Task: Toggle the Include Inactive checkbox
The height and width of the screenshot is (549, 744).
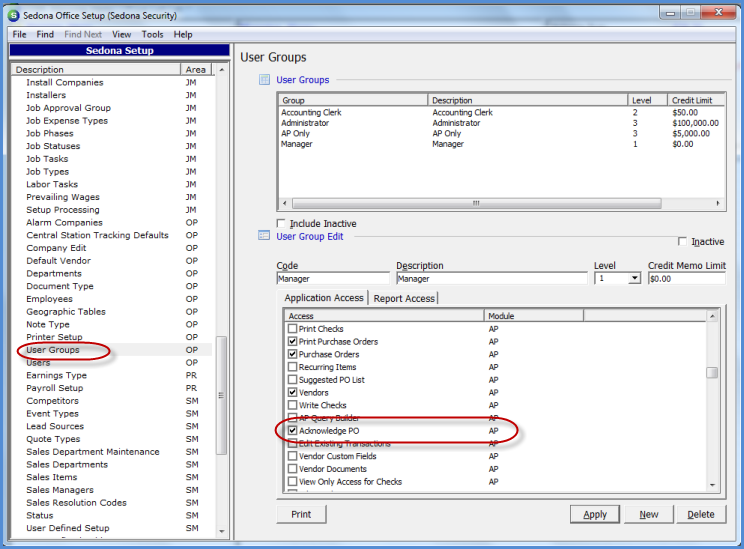Action: point(281,223)
